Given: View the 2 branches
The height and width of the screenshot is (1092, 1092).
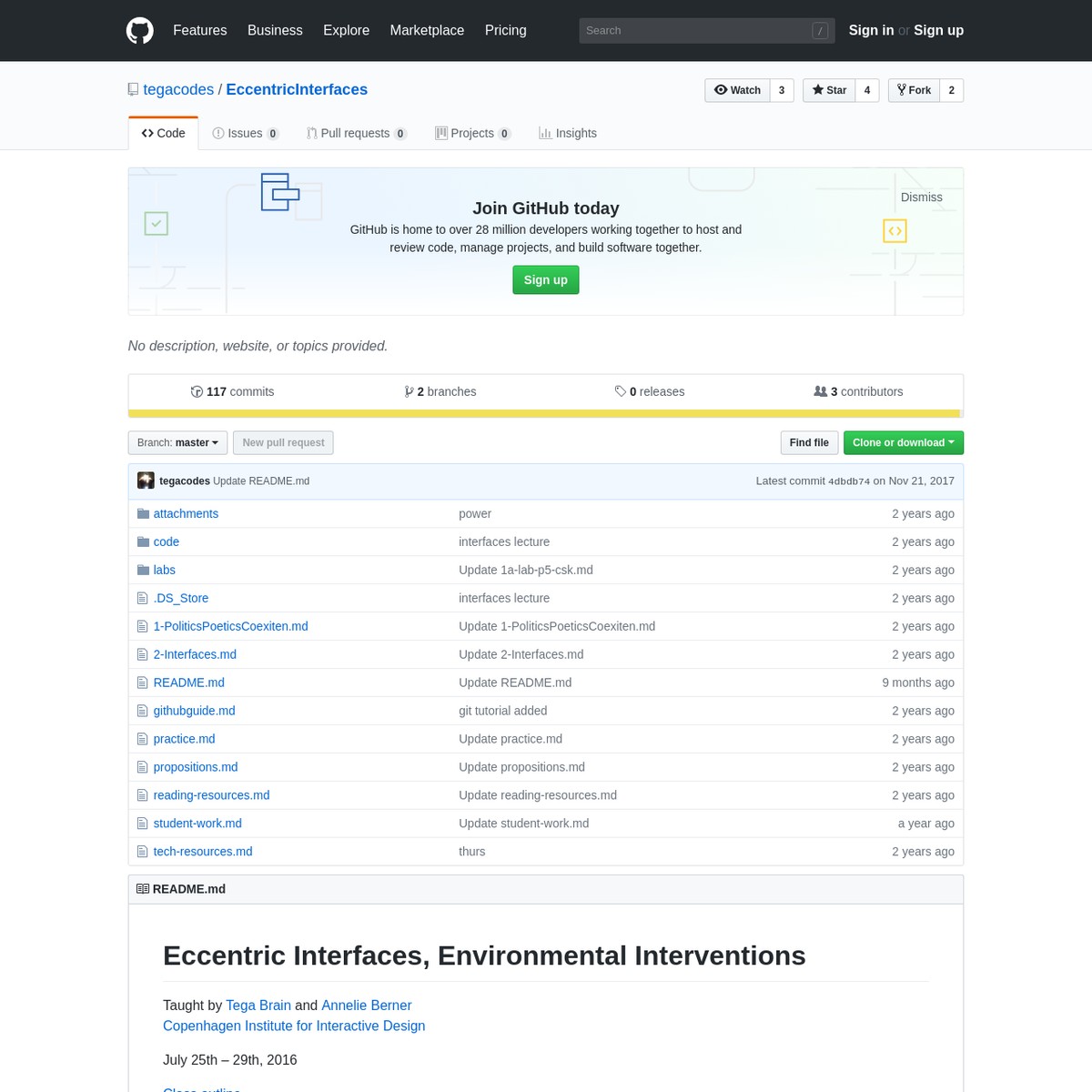Looking at the screenshot, I should (x=440, y=391).
